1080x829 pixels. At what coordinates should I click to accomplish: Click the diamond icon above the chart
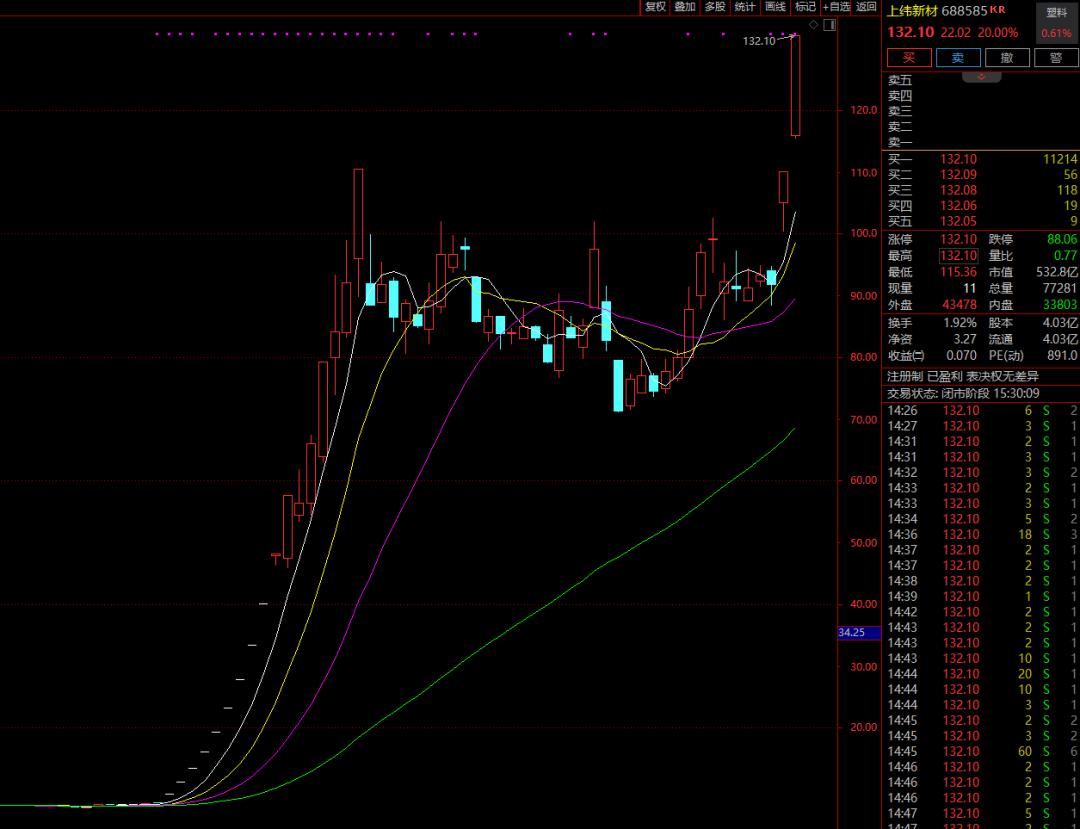[813, 25]
